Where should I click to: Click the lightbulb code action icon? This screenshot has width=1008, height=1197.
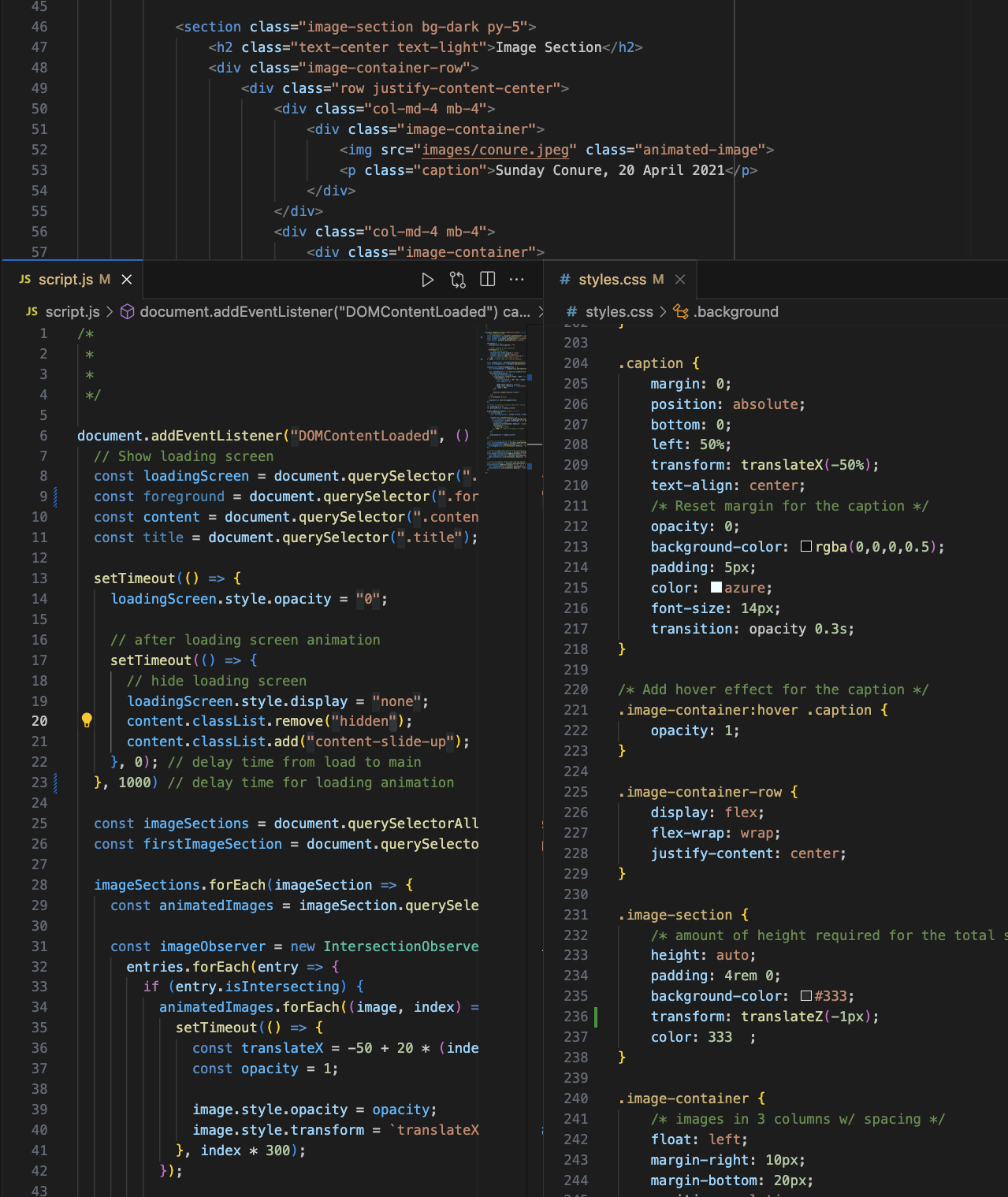point(87,720)
